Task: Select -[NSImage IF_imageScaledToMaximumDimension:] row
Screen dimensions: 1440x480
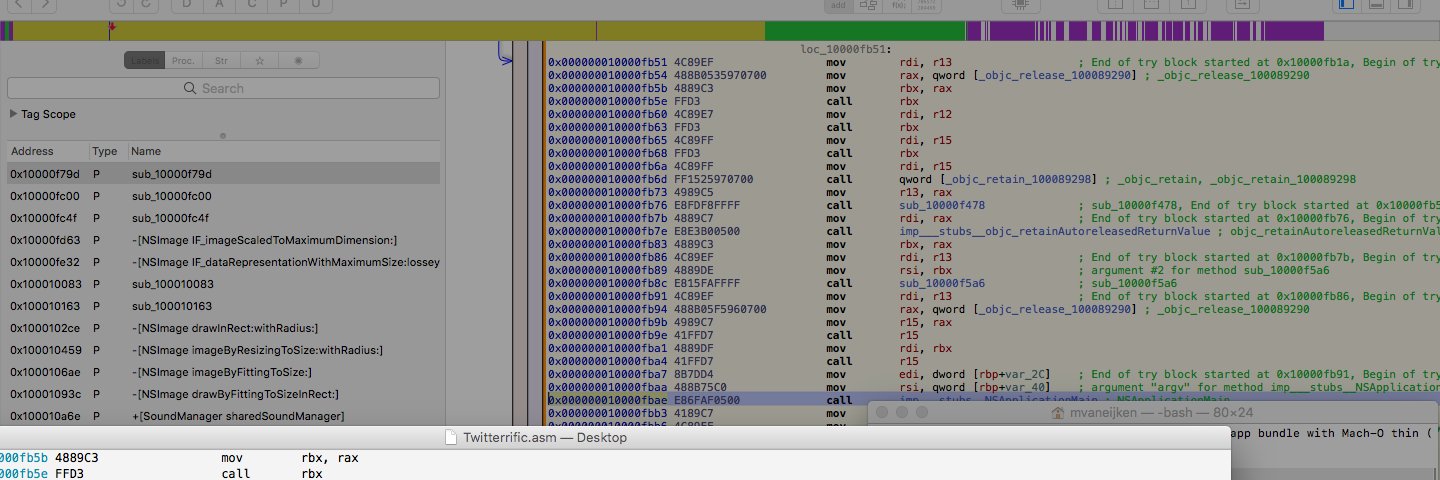Action: (223, 240)
